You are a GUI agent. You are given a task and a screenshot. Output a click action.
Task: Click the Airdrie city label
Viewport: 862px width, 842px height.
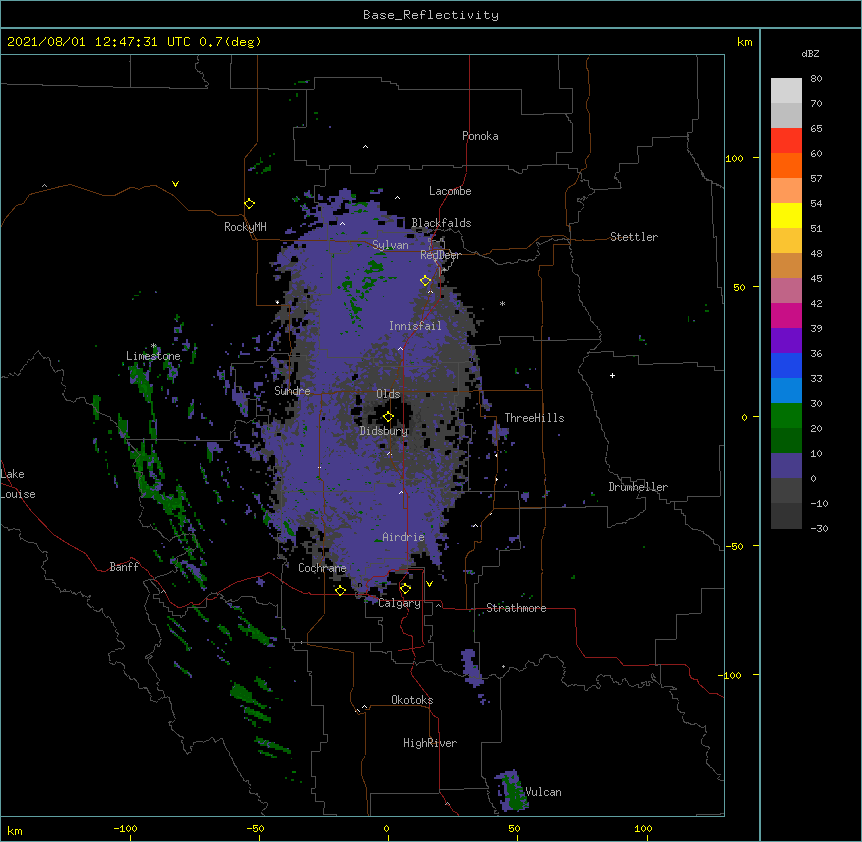click(403, 537)
